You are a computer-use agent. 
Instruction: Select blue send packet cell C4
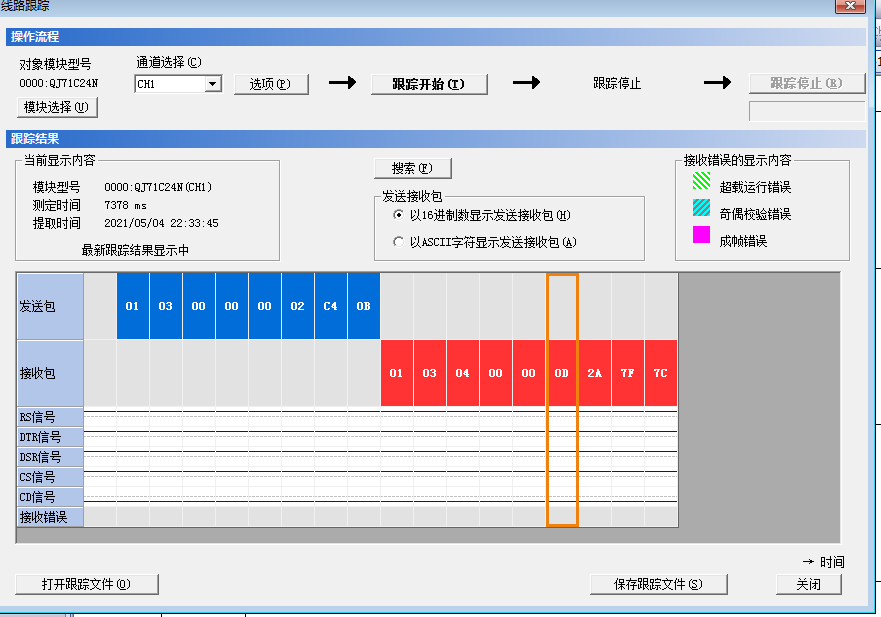click(x=330, y=306)
